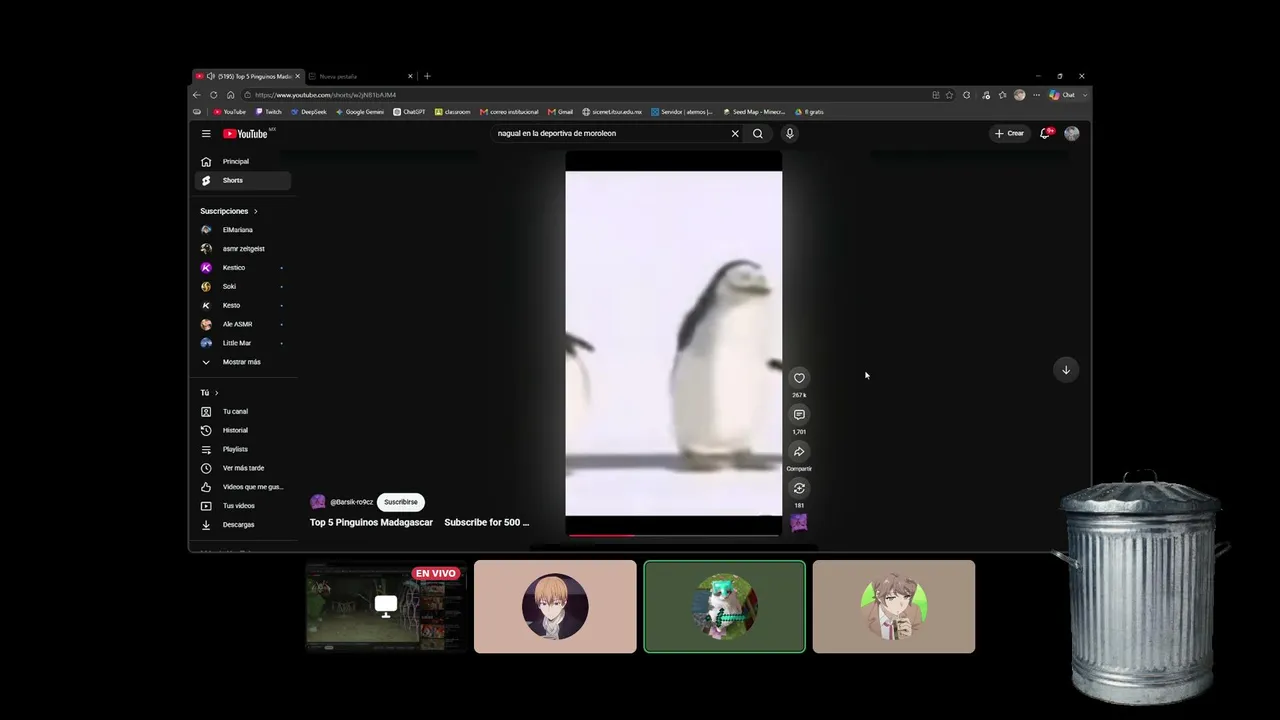
Task: Open the @Barsik-ro9cz channel
Action: pos(351,502)
